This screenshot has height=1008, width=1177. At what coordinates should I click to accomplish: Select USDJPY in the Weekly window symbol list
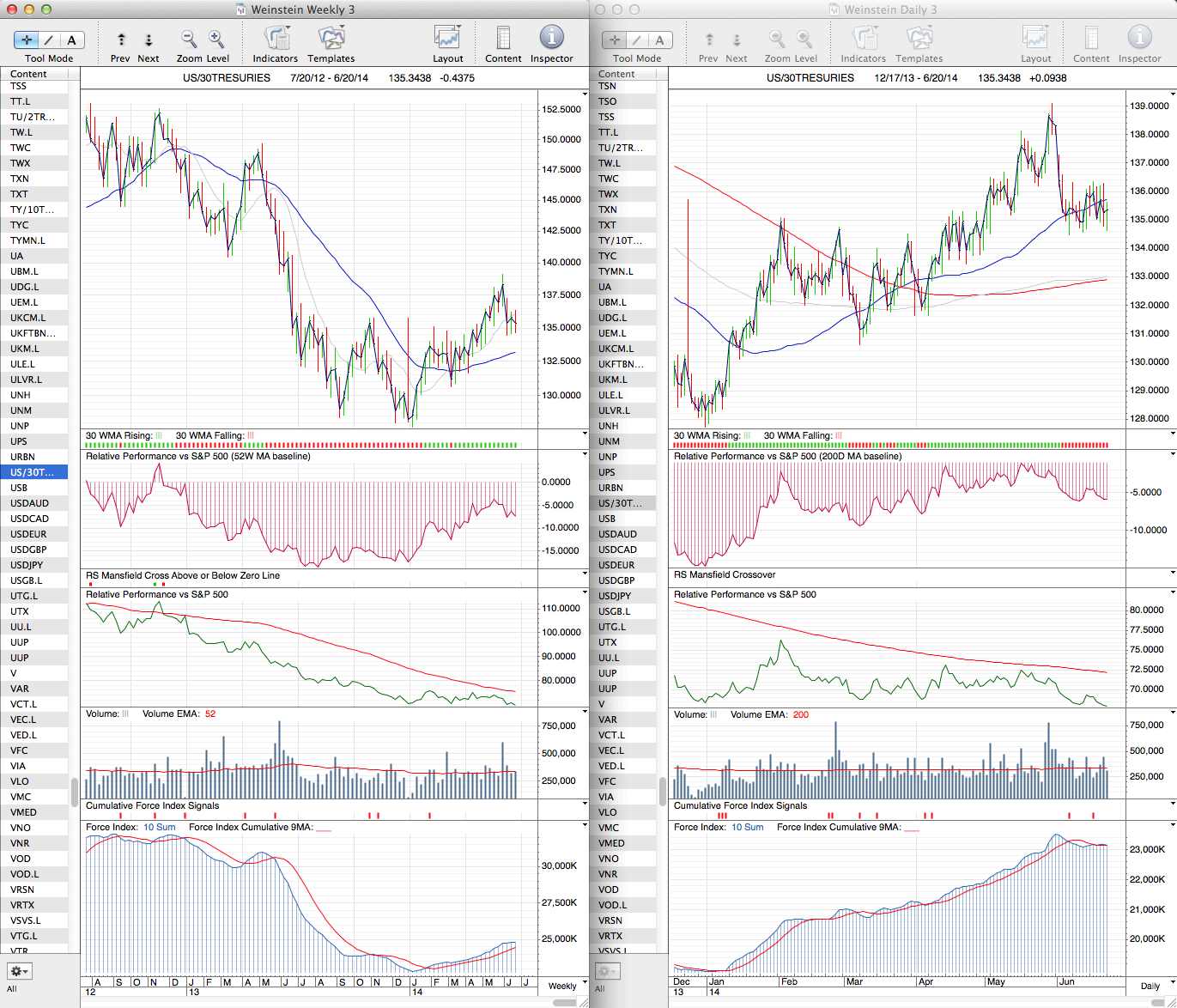pos(27,565)
